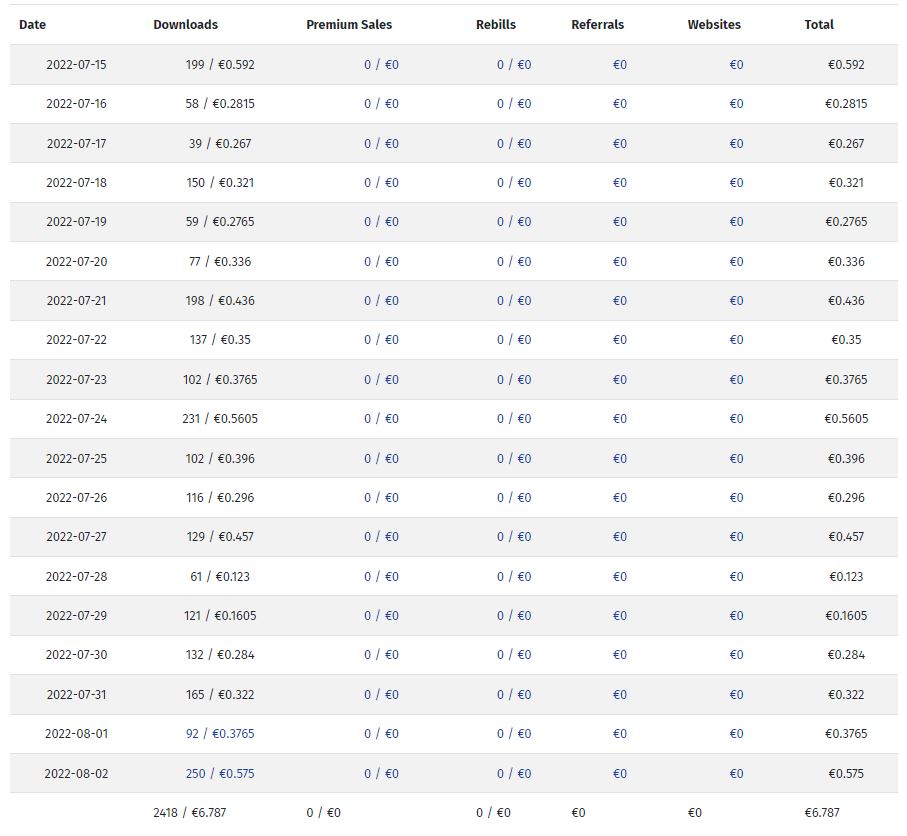This screenshot has height=836, width=907.
Task: Select the Rebills column header
Action: [496, 25]
